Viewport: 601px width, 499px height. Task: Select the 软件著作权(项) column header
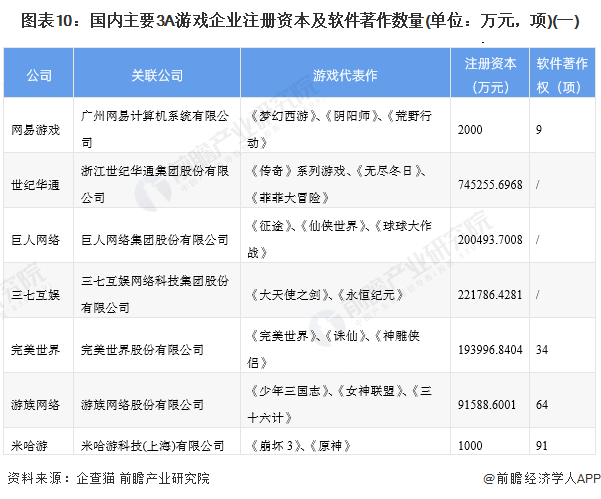(x=562, y=73)
